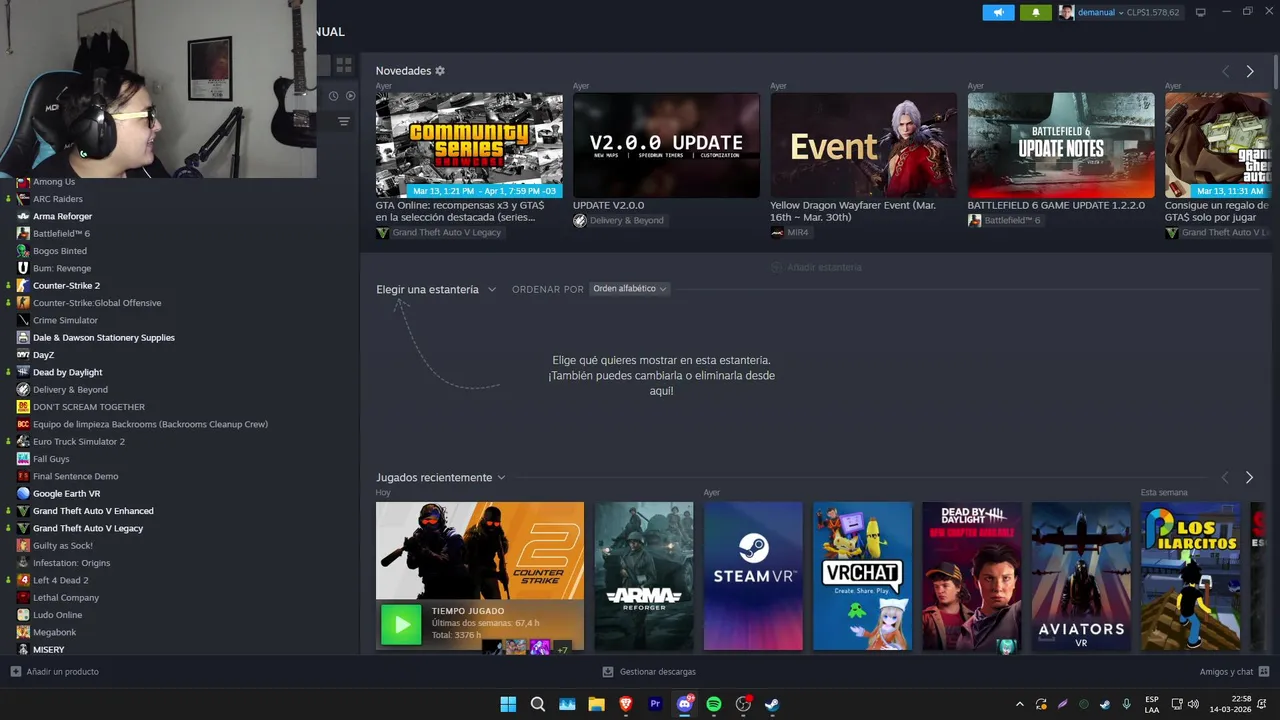This screenshot has width=1280, height=720.
Task: Expand the demanual account dropdown
Action: (1120, 12)
